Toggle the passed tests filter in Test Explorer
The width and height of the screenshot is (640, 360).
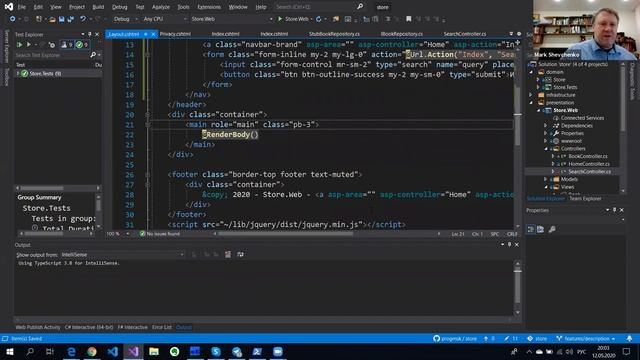pyautogui.click(x=82, y=44)
